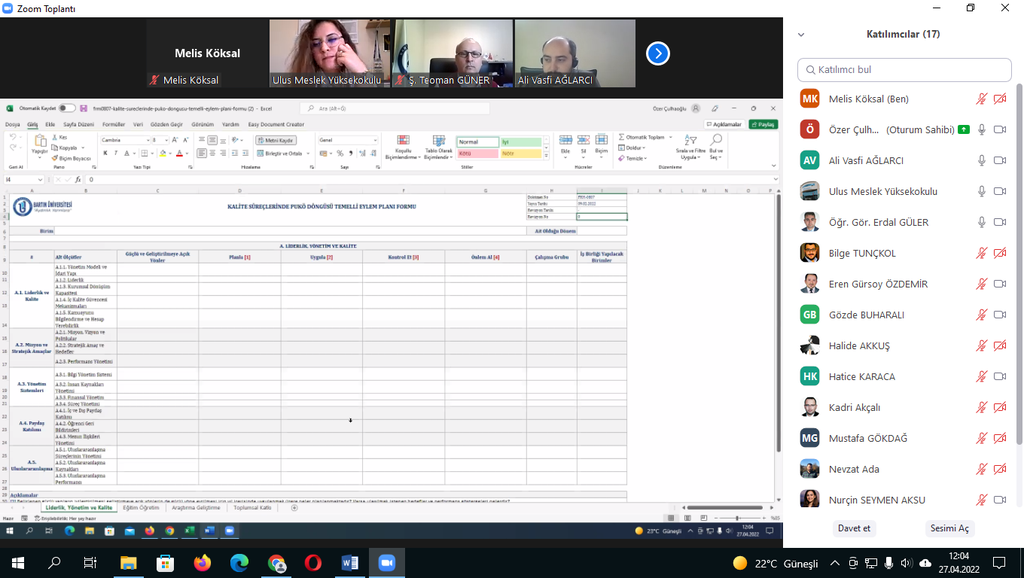Click Ali Vasfi AĞLARCI's camera icon
Image resolution: width=1024 pixels, height=578 pixels.
(x=1000, y=161)
